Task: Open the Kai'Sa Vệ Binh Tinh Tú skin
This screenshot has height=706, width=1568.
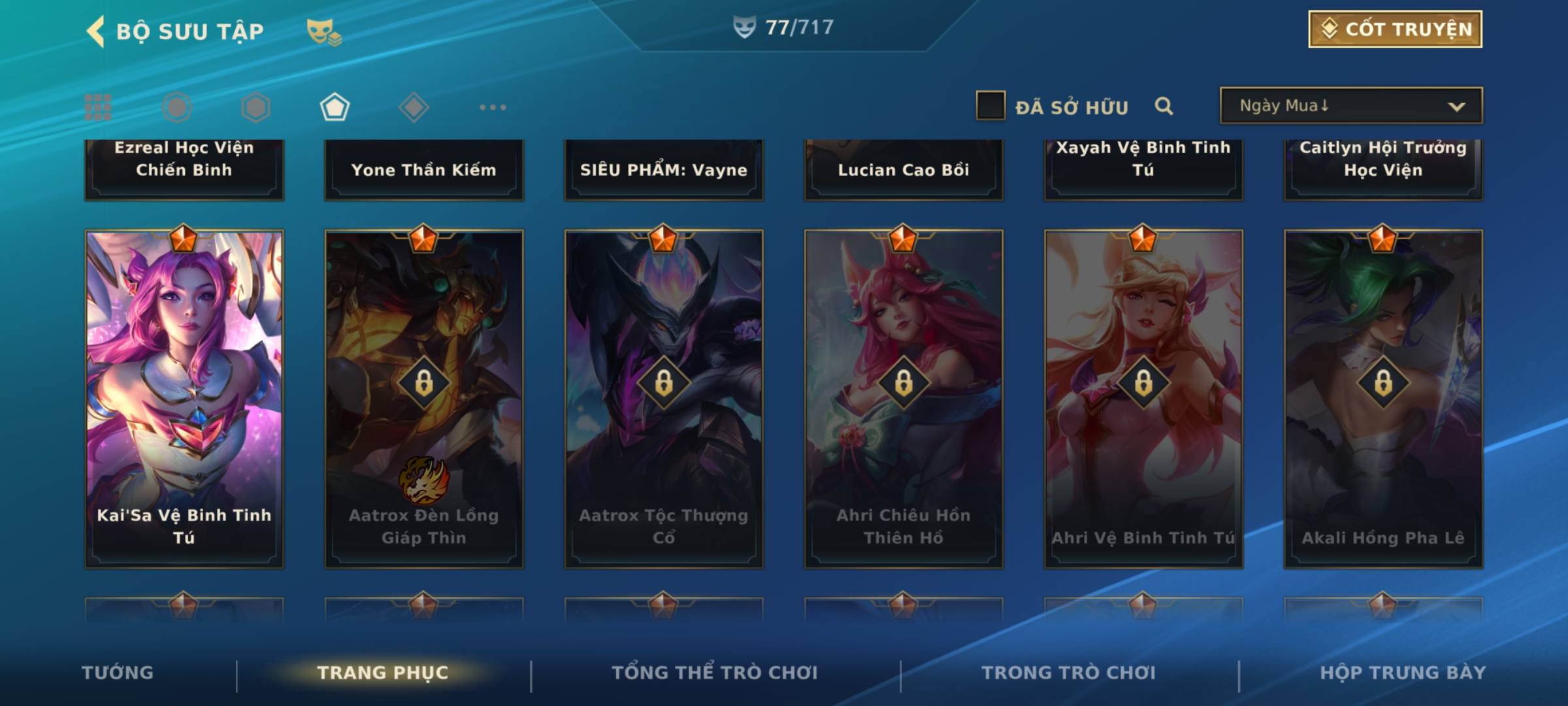Action: tap(184, 399)
